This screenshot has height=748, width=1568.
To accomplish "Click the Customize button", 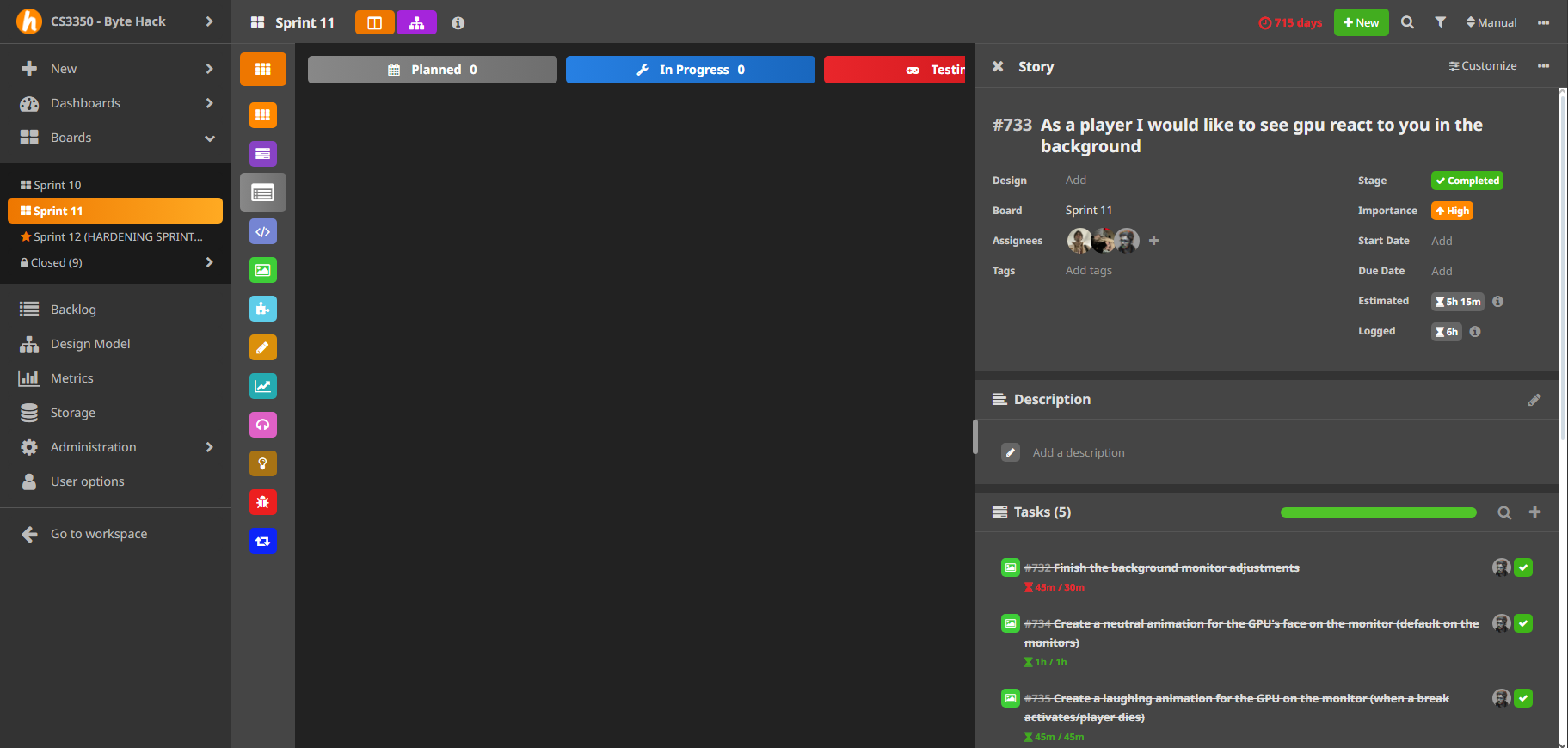I will tap(1483, 66).
